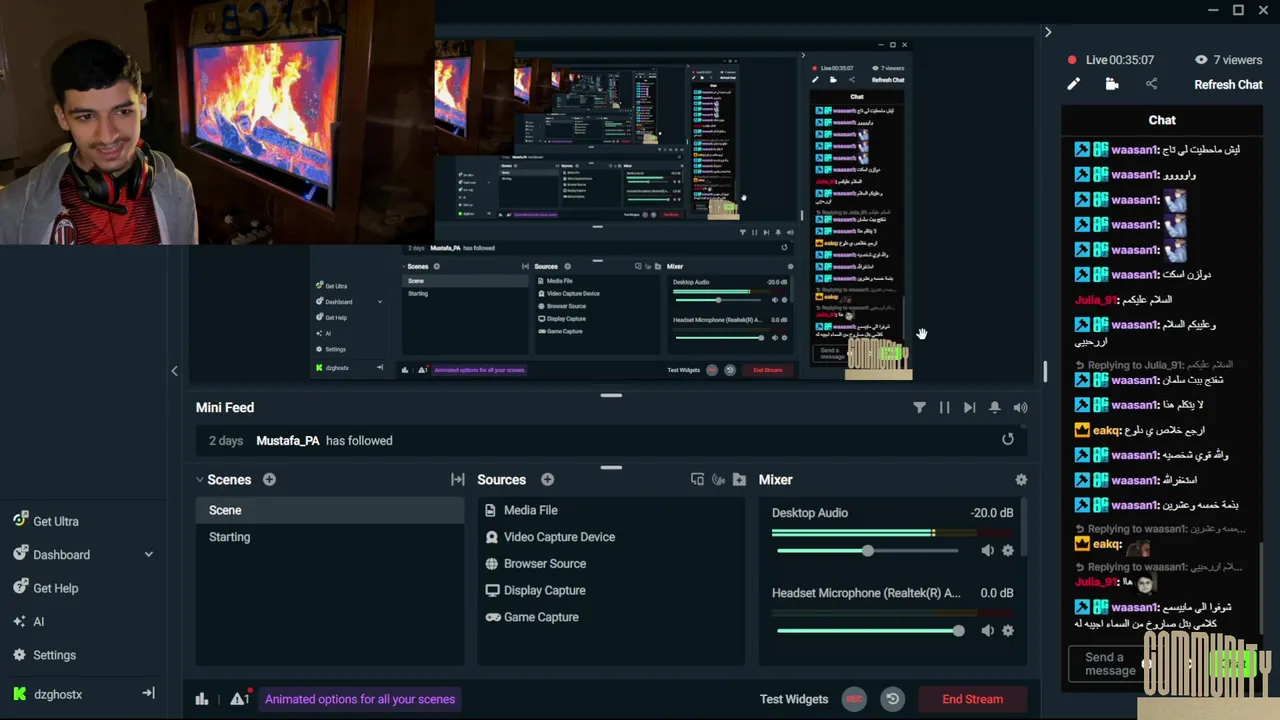
Task: Toggle Mini Feed bell alerts mute
Action: click(x=995, y=407)
